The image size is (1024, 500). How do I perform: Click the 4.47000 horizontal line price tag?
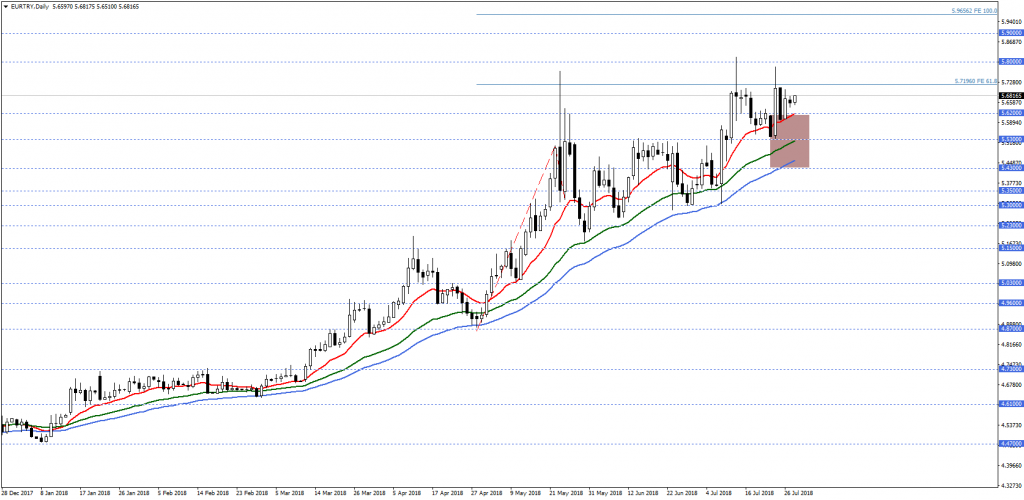click(x=1010, y=444)
